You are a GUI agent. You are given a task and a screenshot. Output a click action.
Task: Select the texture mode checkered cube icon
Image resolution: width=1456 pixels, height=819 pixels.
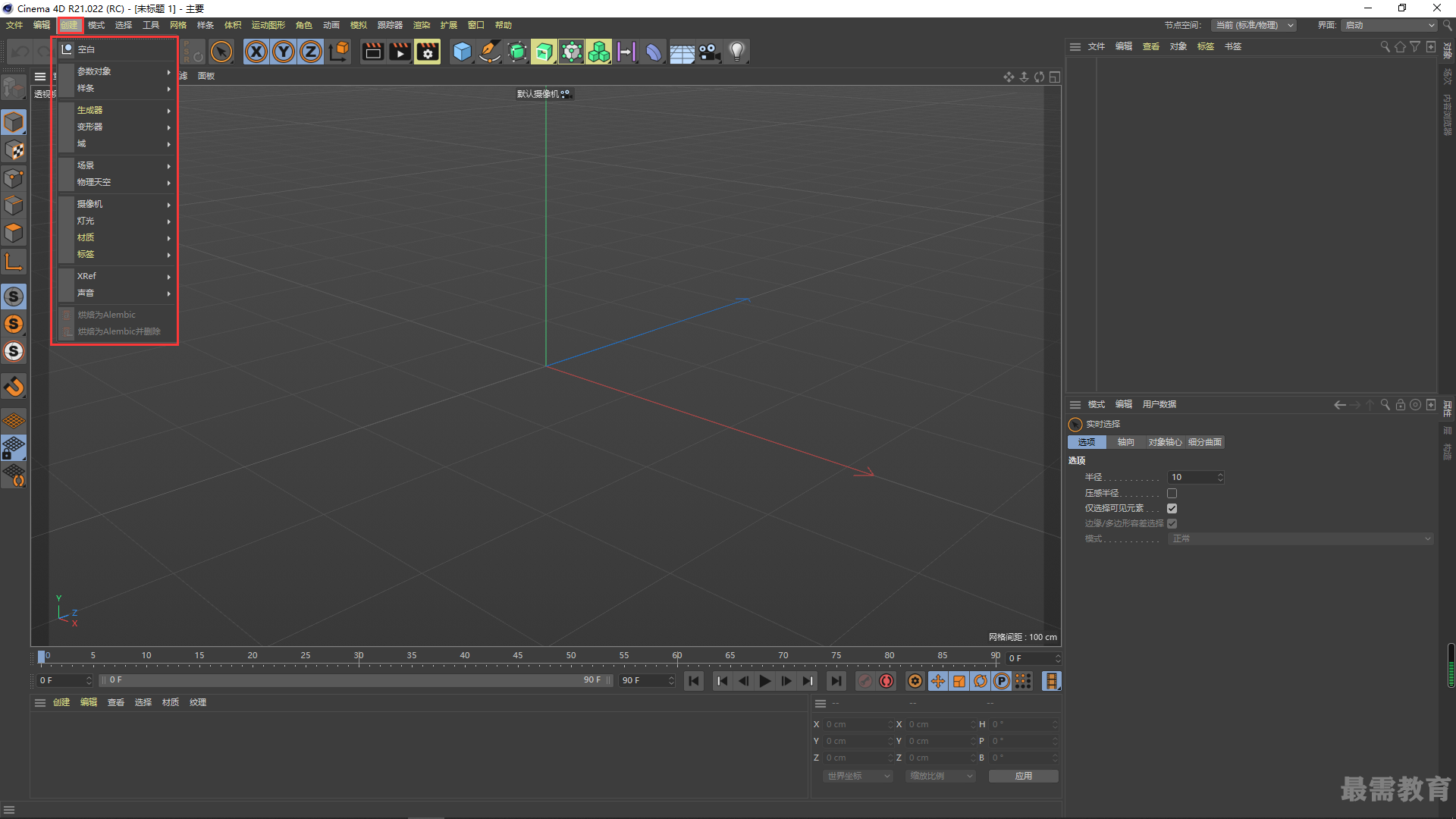pos(14,150)
